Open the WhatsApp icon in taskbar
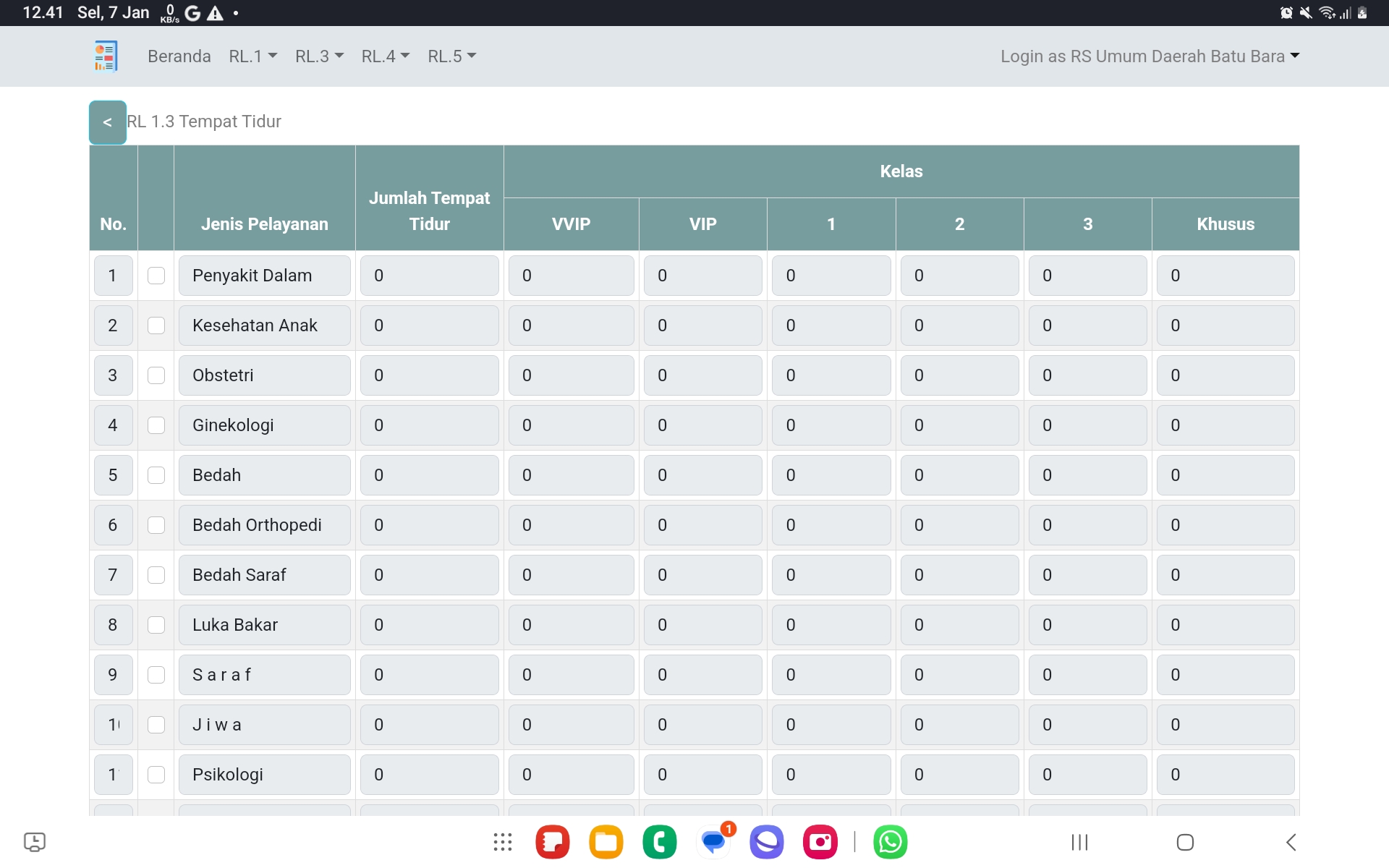This screenshot has height=868, width=1389. 891,842
